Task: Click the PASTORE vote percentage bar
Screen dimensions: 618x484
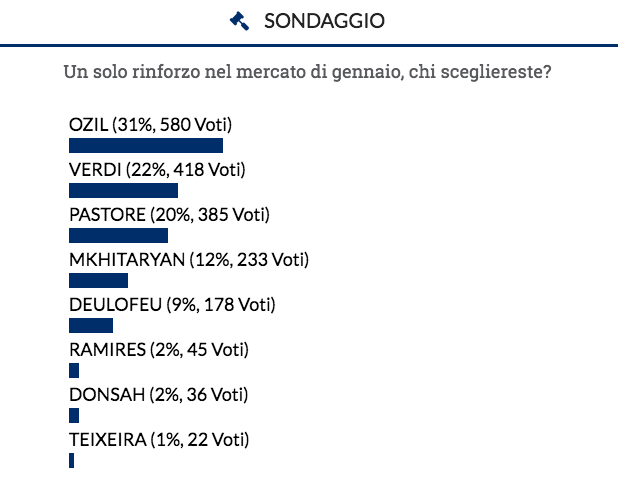Action: pos(118,235)
